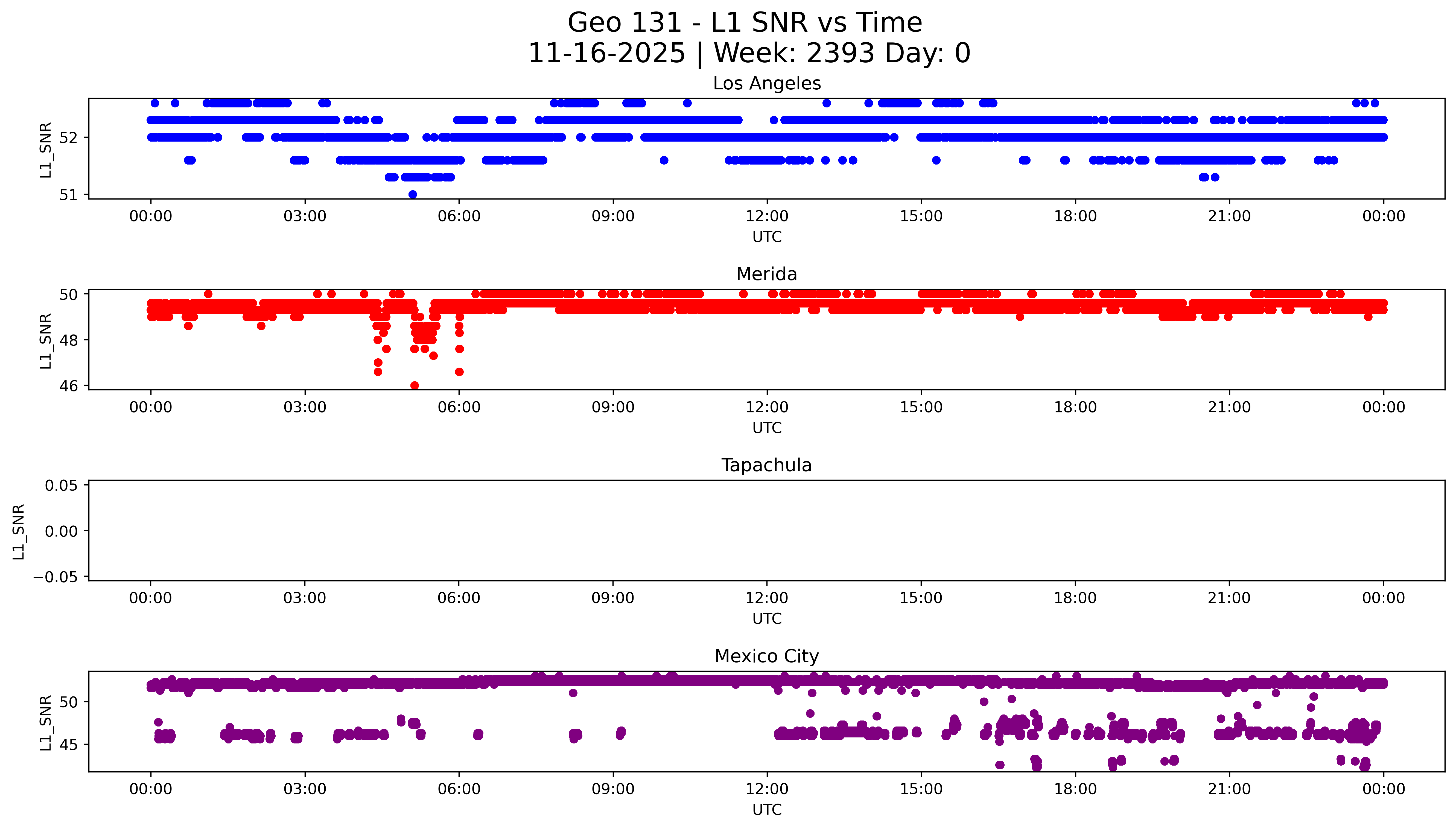This screenshot has height=829, width=1456.
Task: Click the lowest blue point at 51 in Los Angeles
Action: pyautogui.click(x=413, y=195)
